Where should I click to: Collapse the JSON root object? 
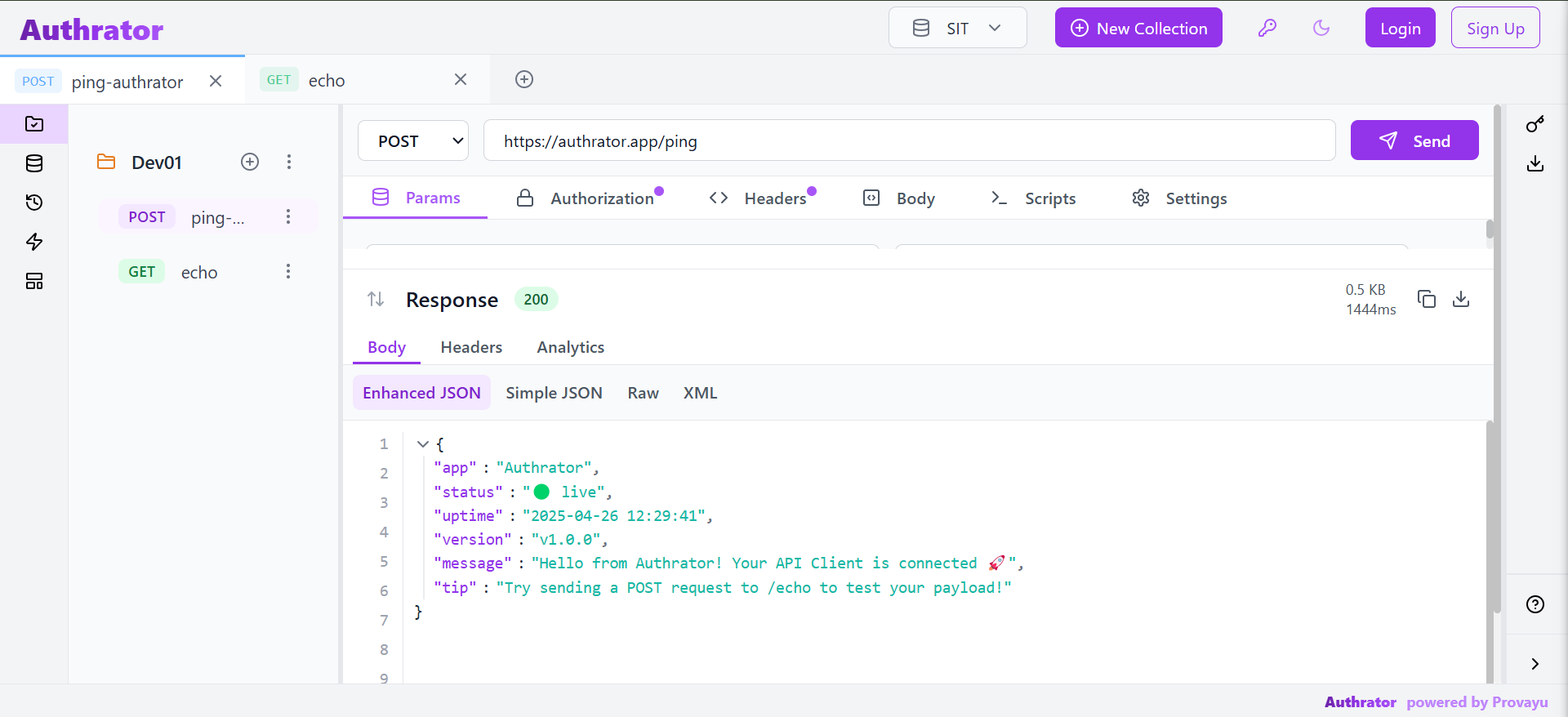click(422, 444)
